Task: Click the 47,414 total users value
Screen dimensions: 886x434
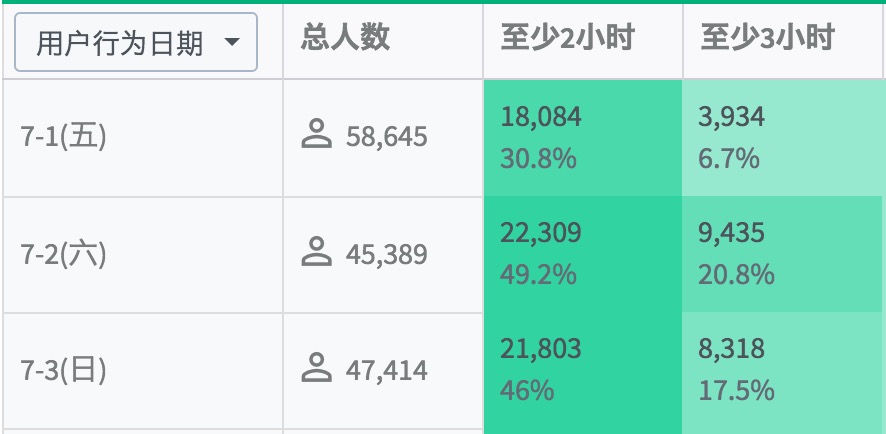Action: point(386,372)
